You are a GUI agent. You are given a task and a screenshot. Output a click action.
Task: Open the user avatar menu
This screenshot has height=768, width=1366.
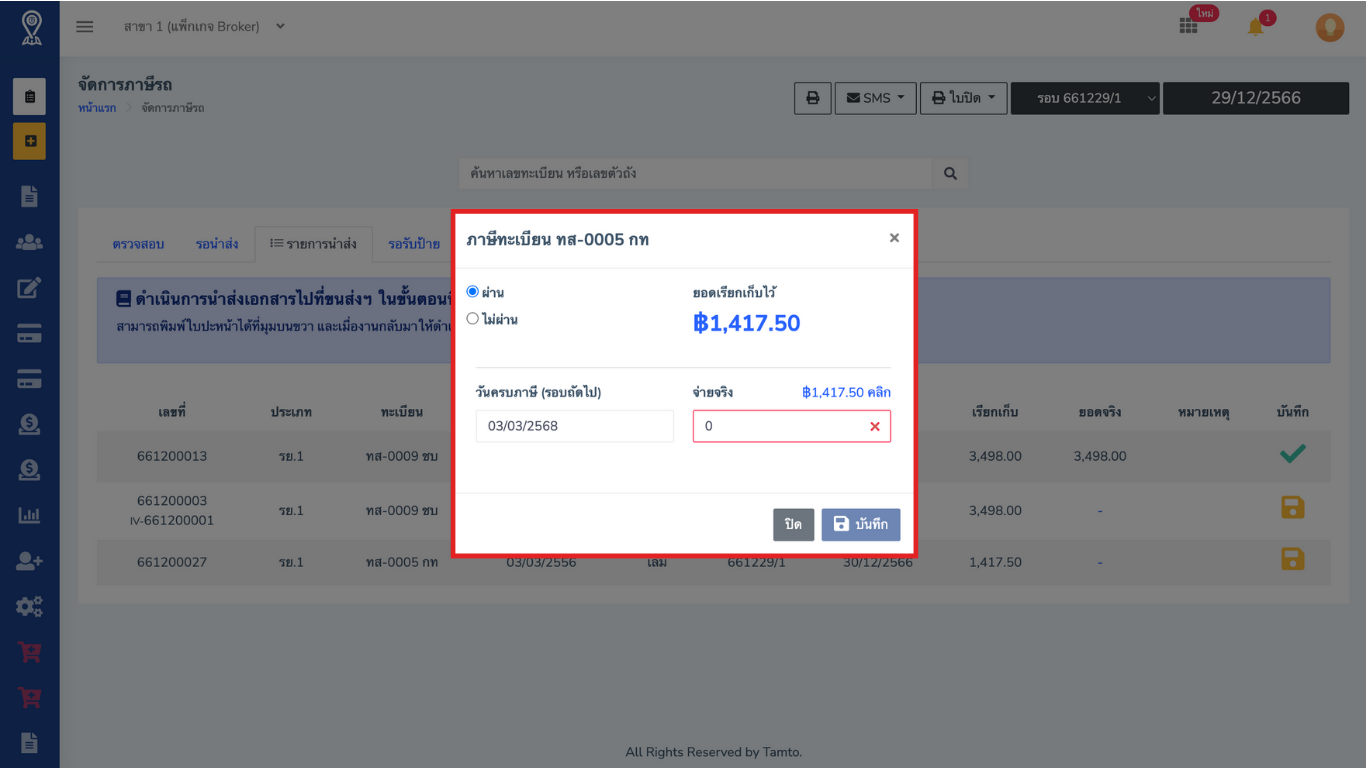point(1329,27)
